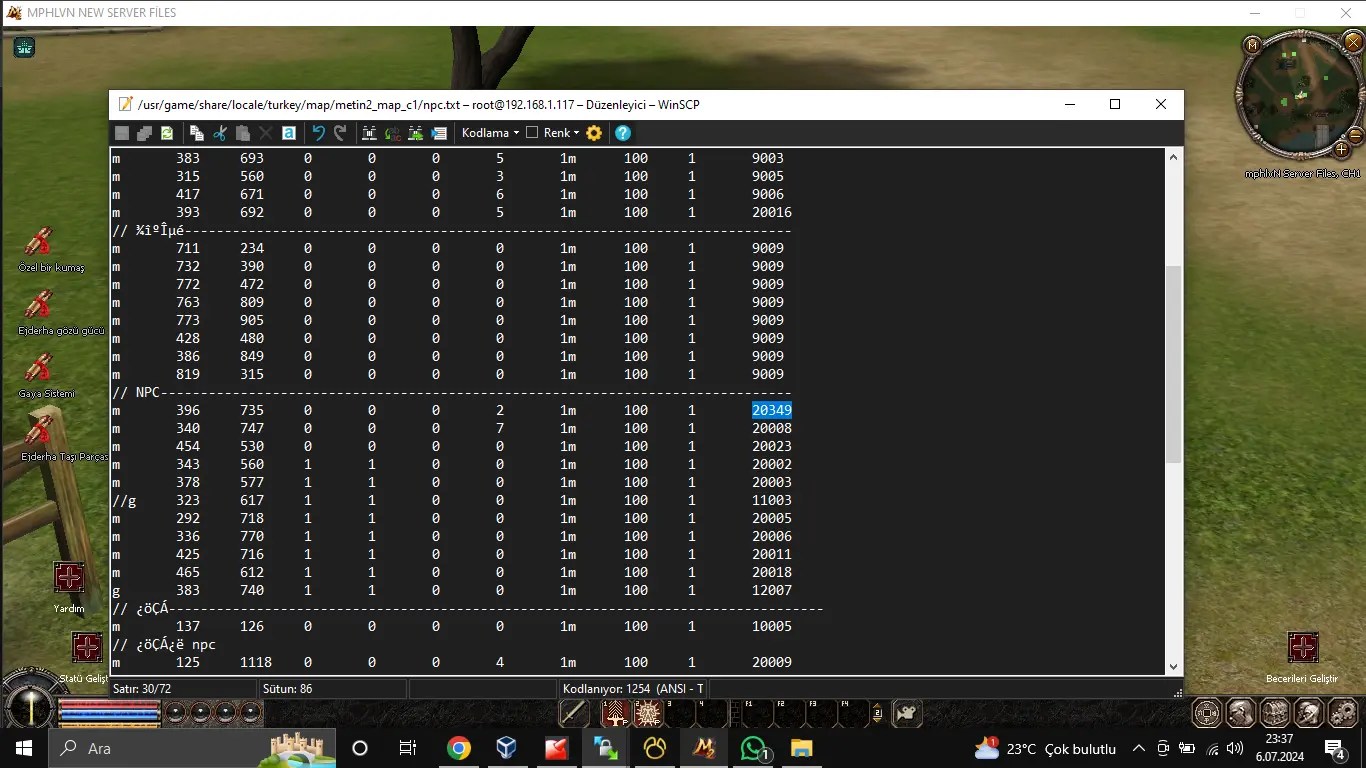
Task: Click the Satır: 30/72 status field
Action: 183,689
